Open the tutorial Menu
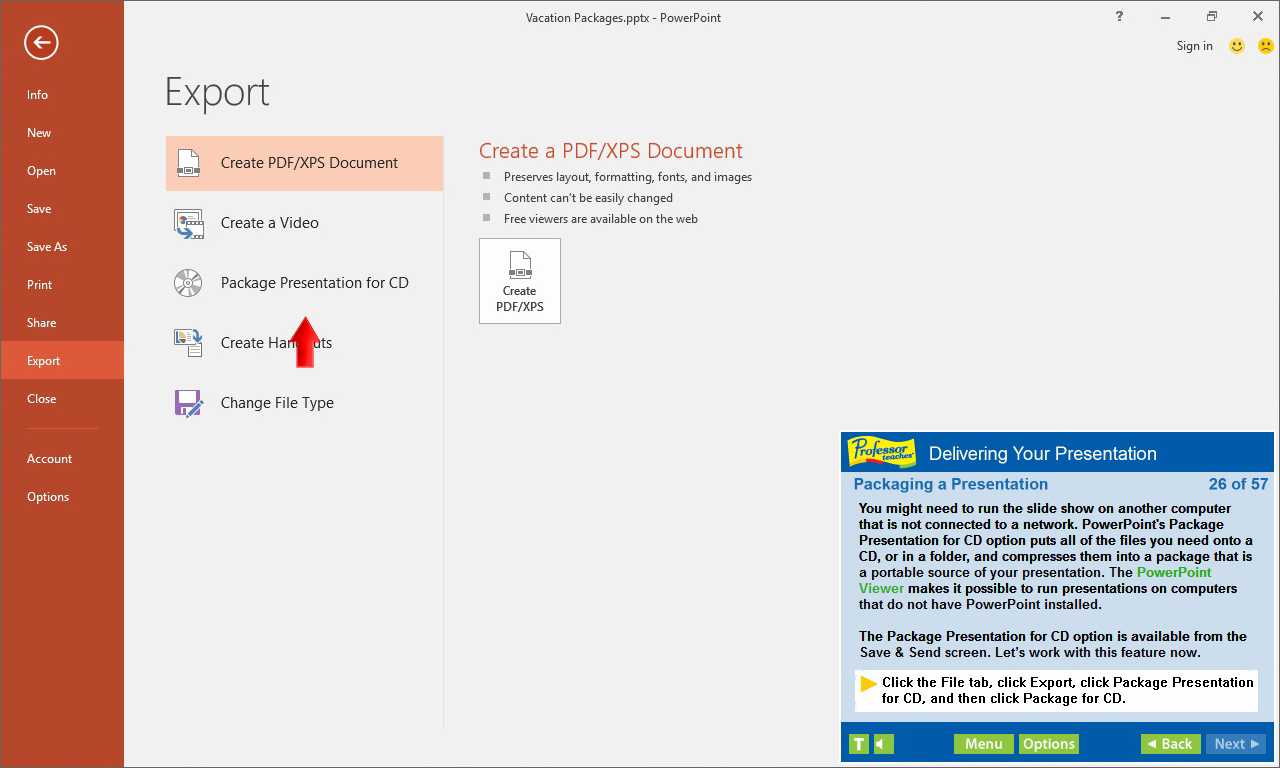Viewport: 1280px width, 768px height. click(x=983, y=743)
